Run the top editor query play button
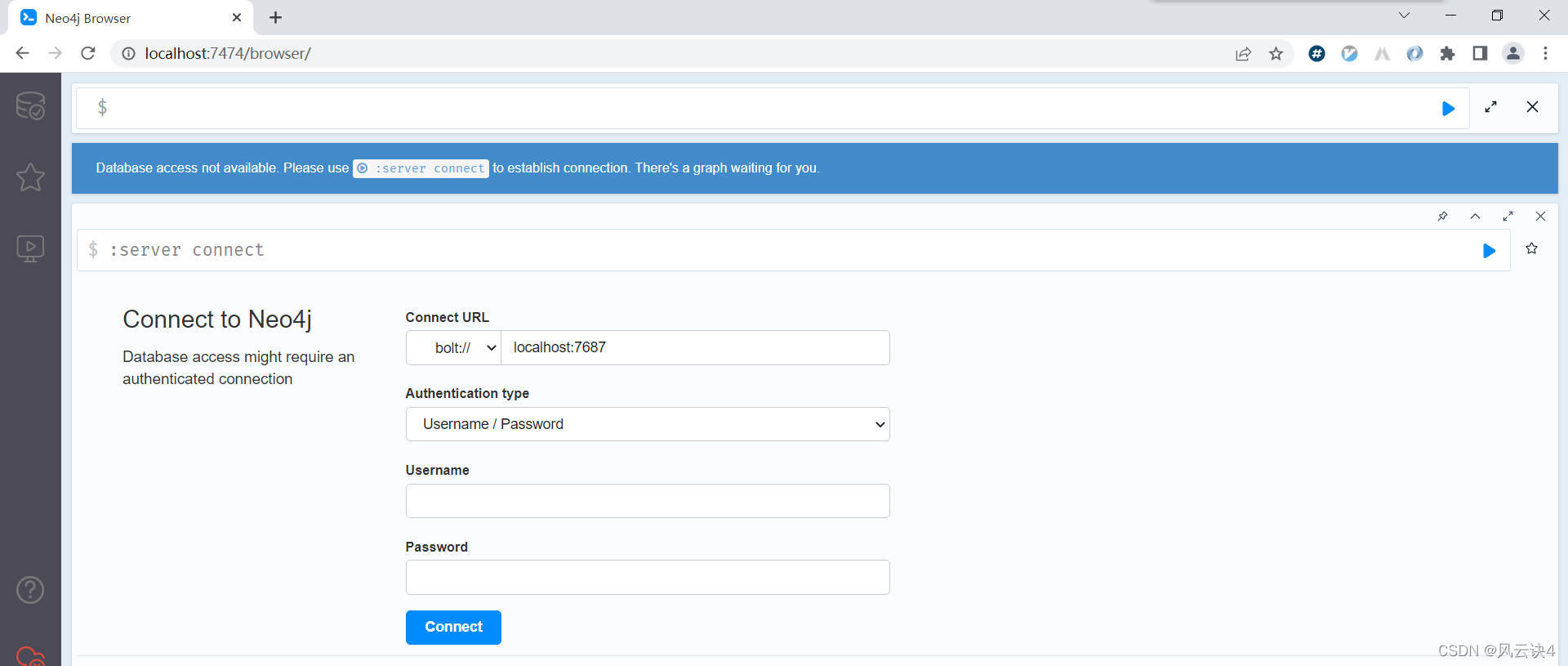Screen dimensions: 1568x666 click(x=1448, y=108)
